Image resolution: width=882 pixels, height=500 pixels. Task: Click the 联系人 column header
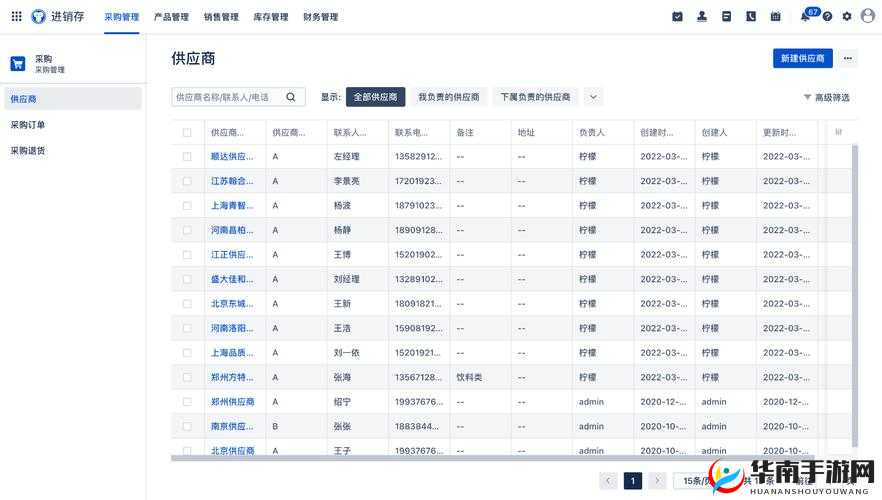coord(350,132)
